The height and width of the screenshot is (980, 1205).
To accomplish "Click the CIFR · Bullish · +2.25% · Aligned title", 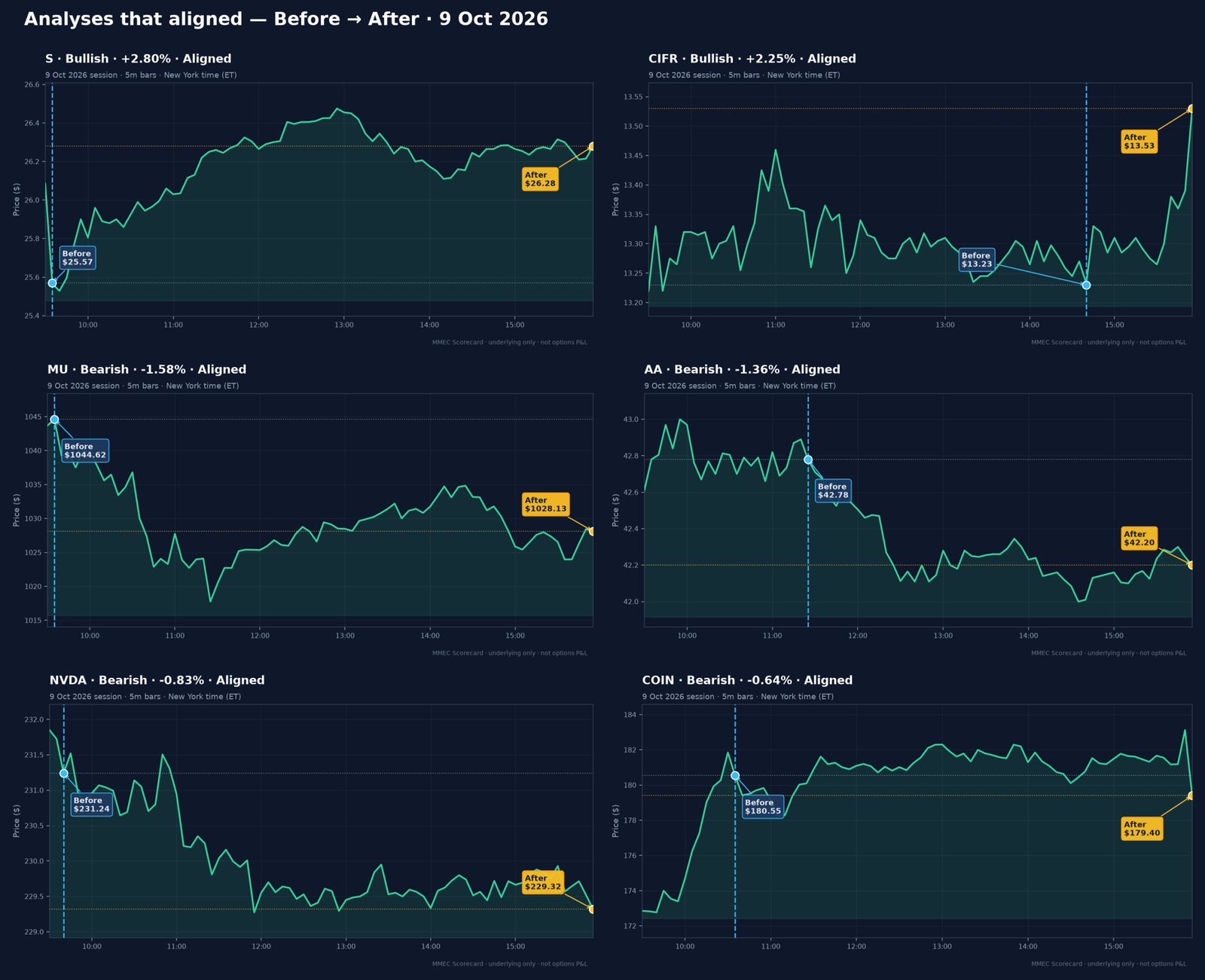I will click(752, 59).
